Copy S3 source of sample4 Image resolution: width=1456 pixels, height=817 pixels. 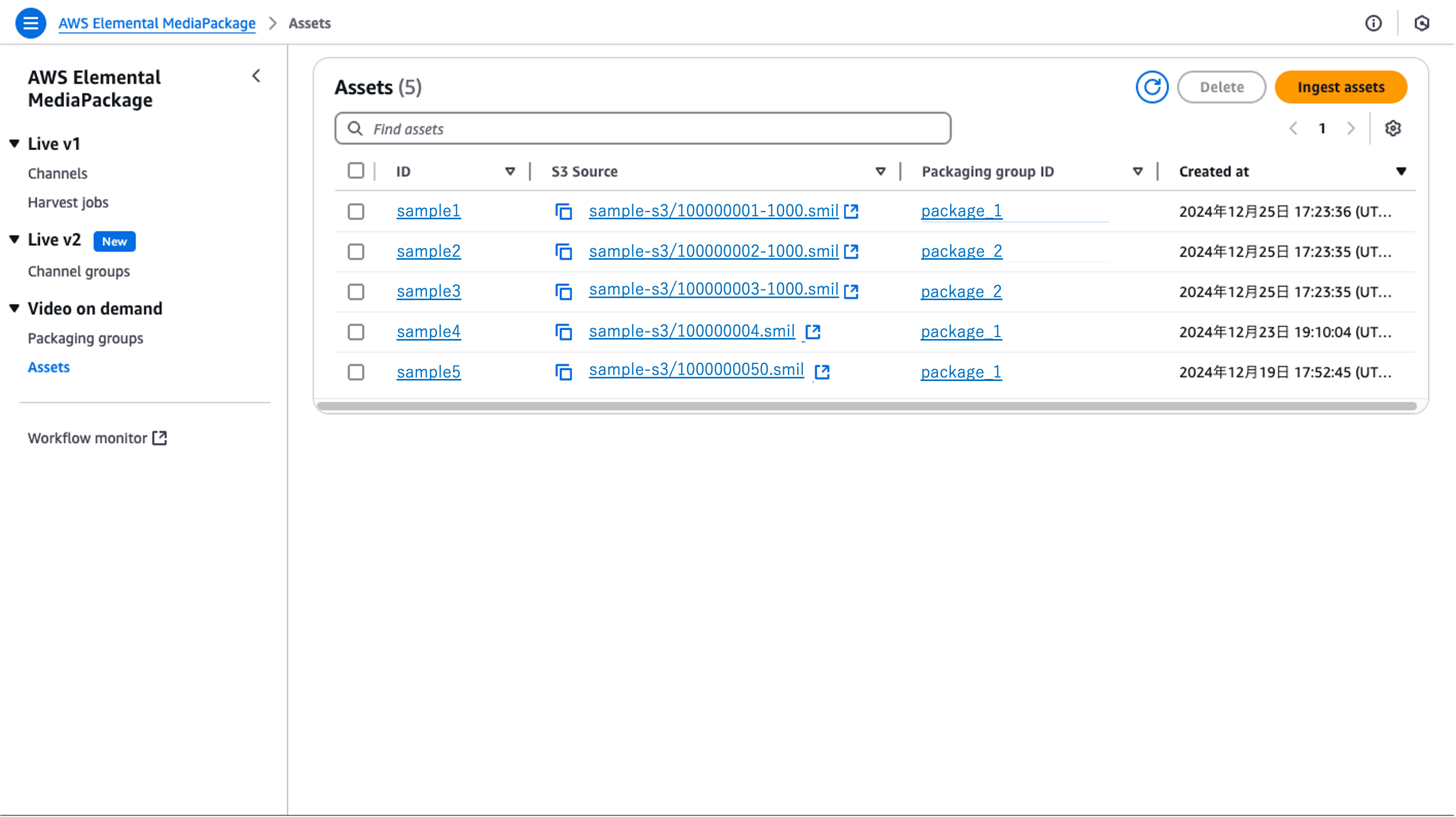coord(563,332)
